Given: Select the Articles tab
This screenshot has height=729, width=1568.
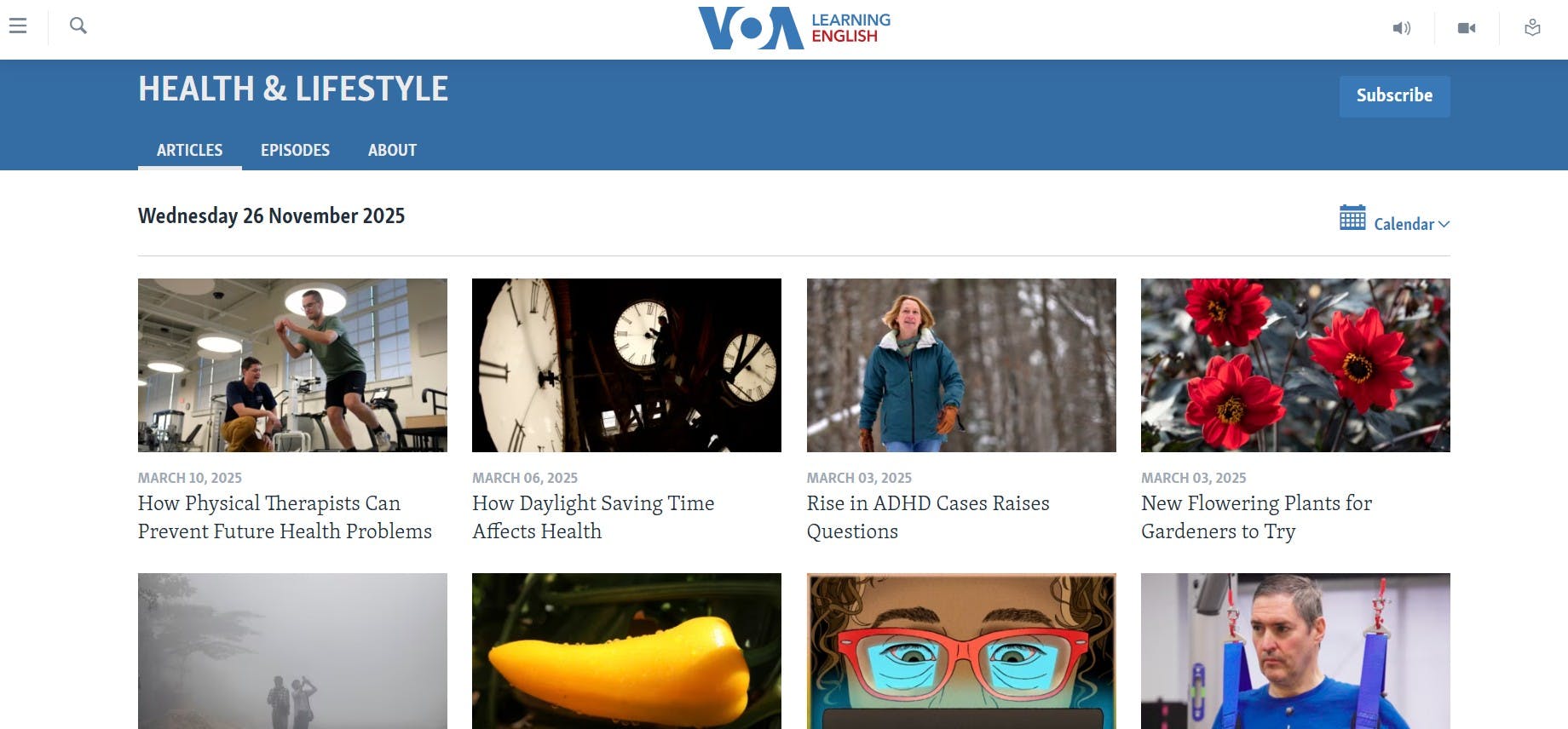Looking at the screenshot, I should point(190,150).
